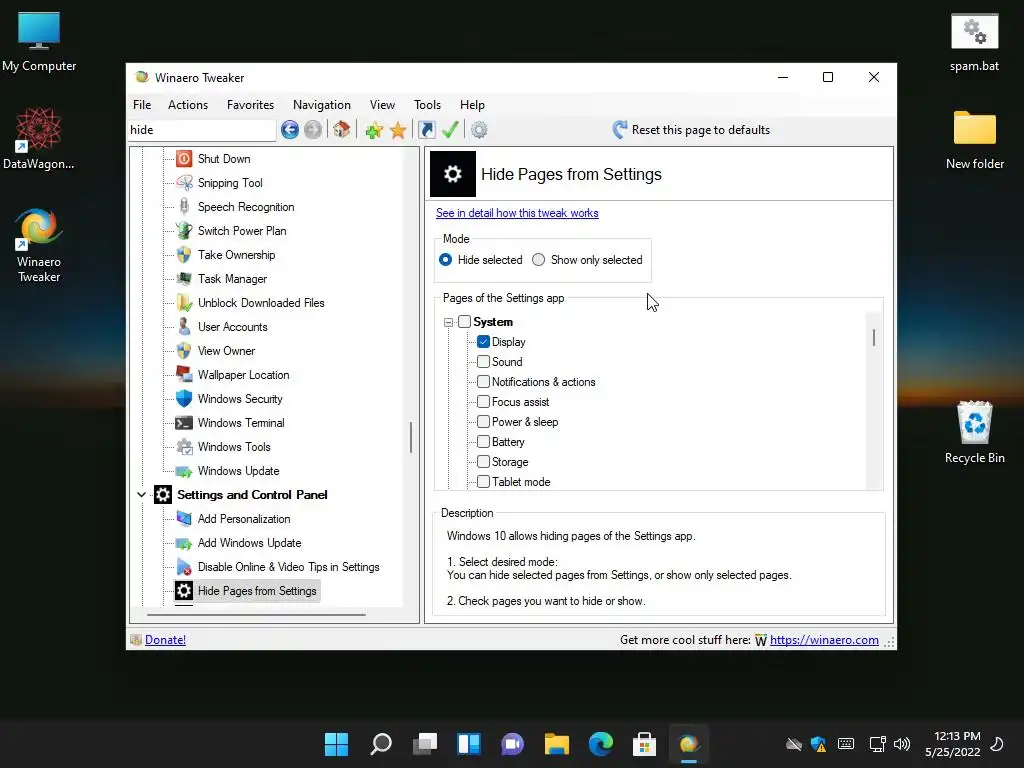Viewport: 1024px width, 768px height.
Task: Collapse the System node in pages tree
Action: pos(448,322)
